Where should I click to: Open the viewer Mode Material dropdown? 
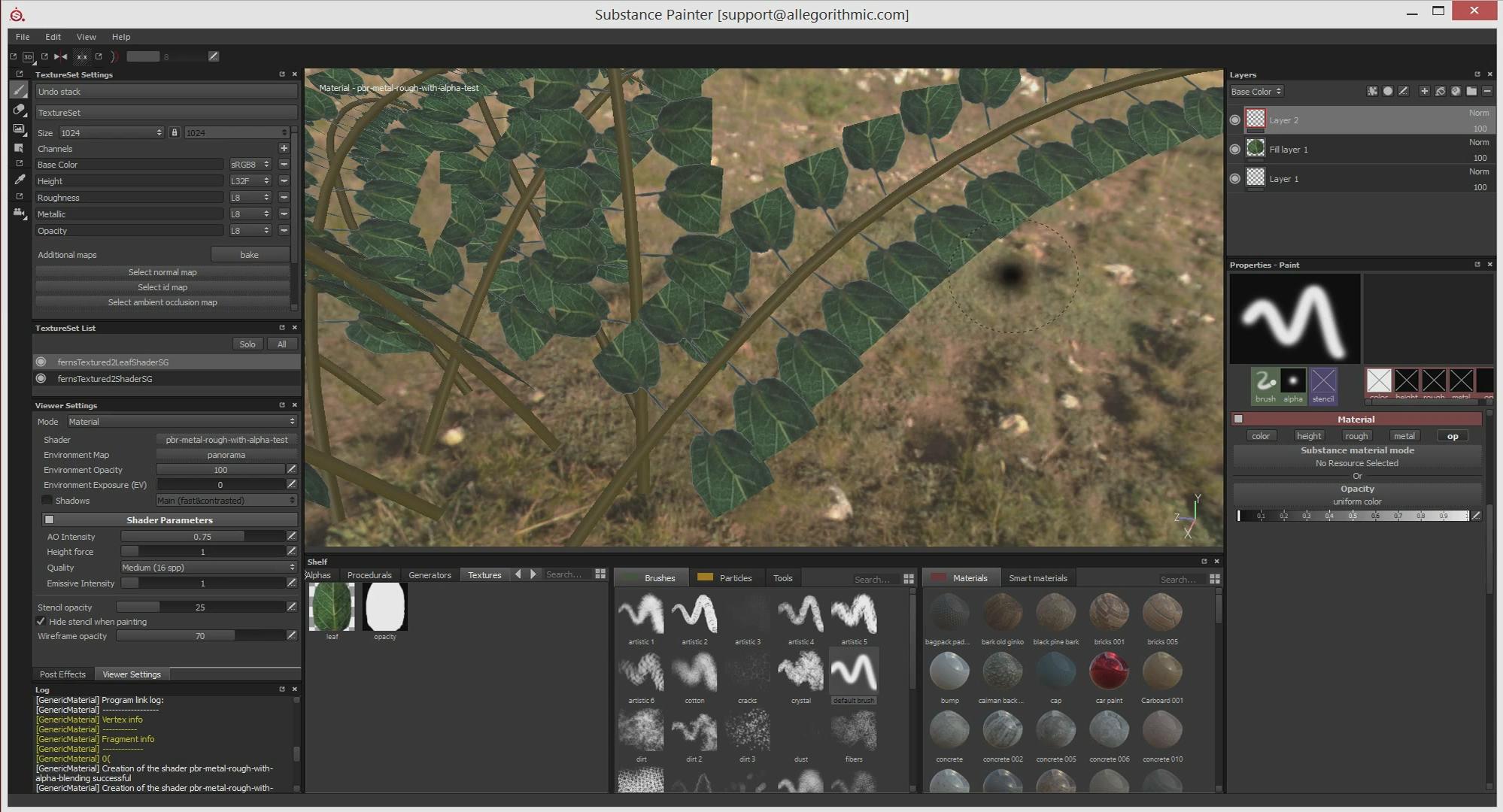pyautogui.click(x=181, y=422)
